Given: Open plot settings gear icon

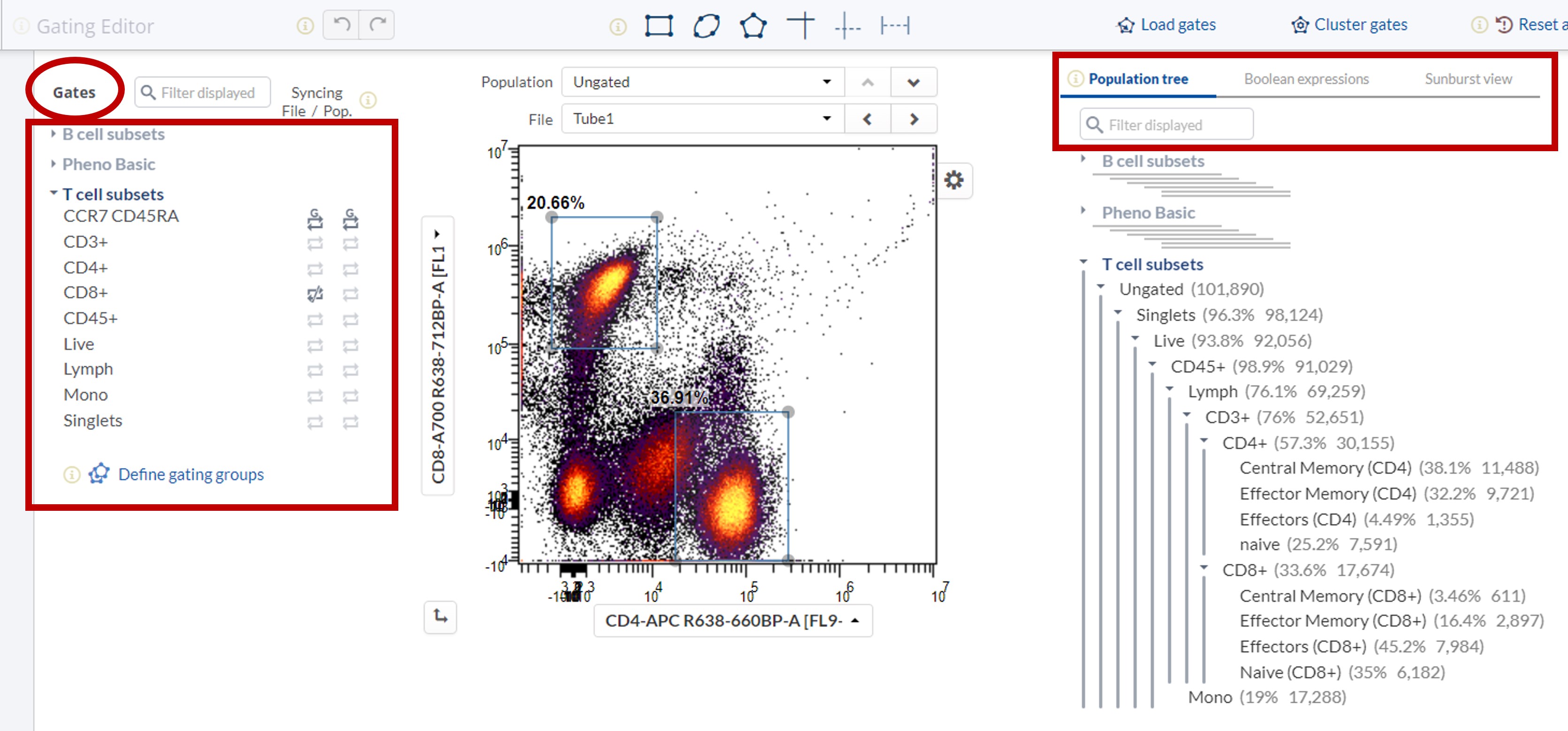Looking at the screenshot, I should (x=953, y=180).
